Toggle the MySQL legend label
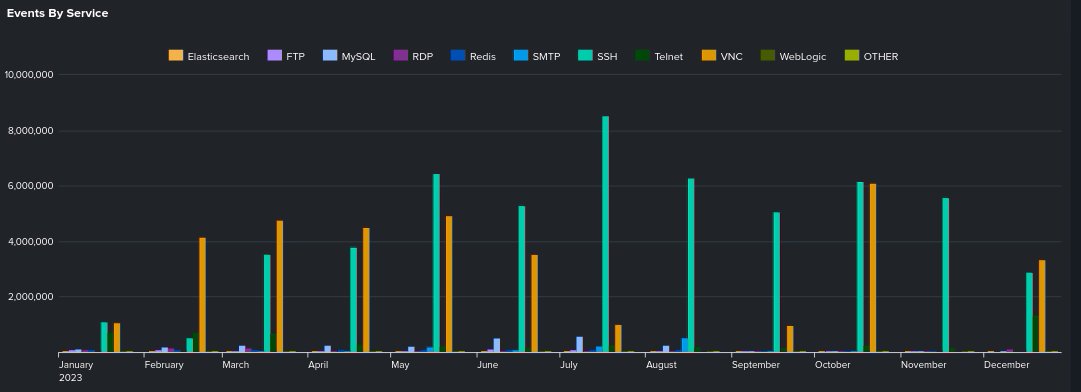1081x392 pixels. click(358, 56)
